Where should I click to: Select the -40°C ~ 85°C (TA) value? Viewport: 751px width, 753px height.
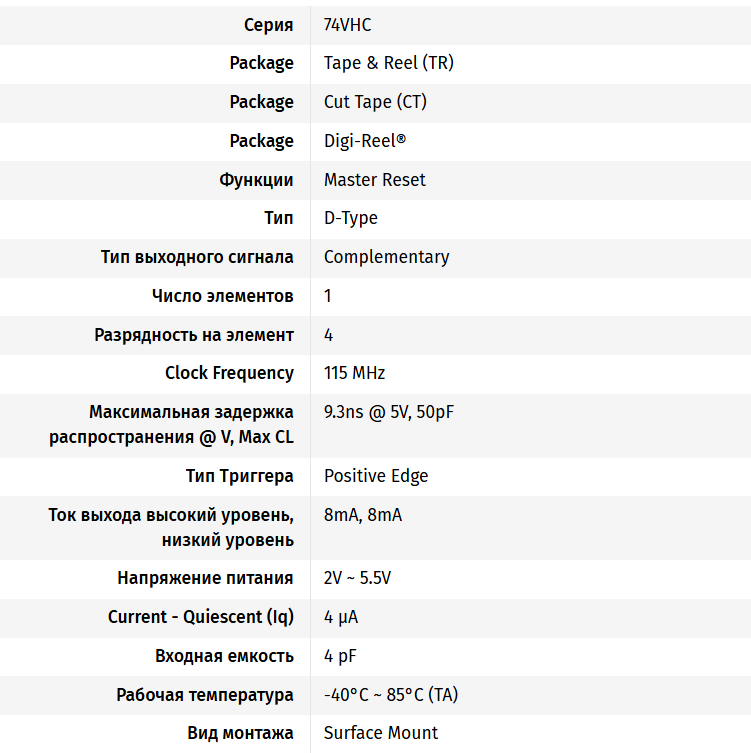tap(390, 695)
